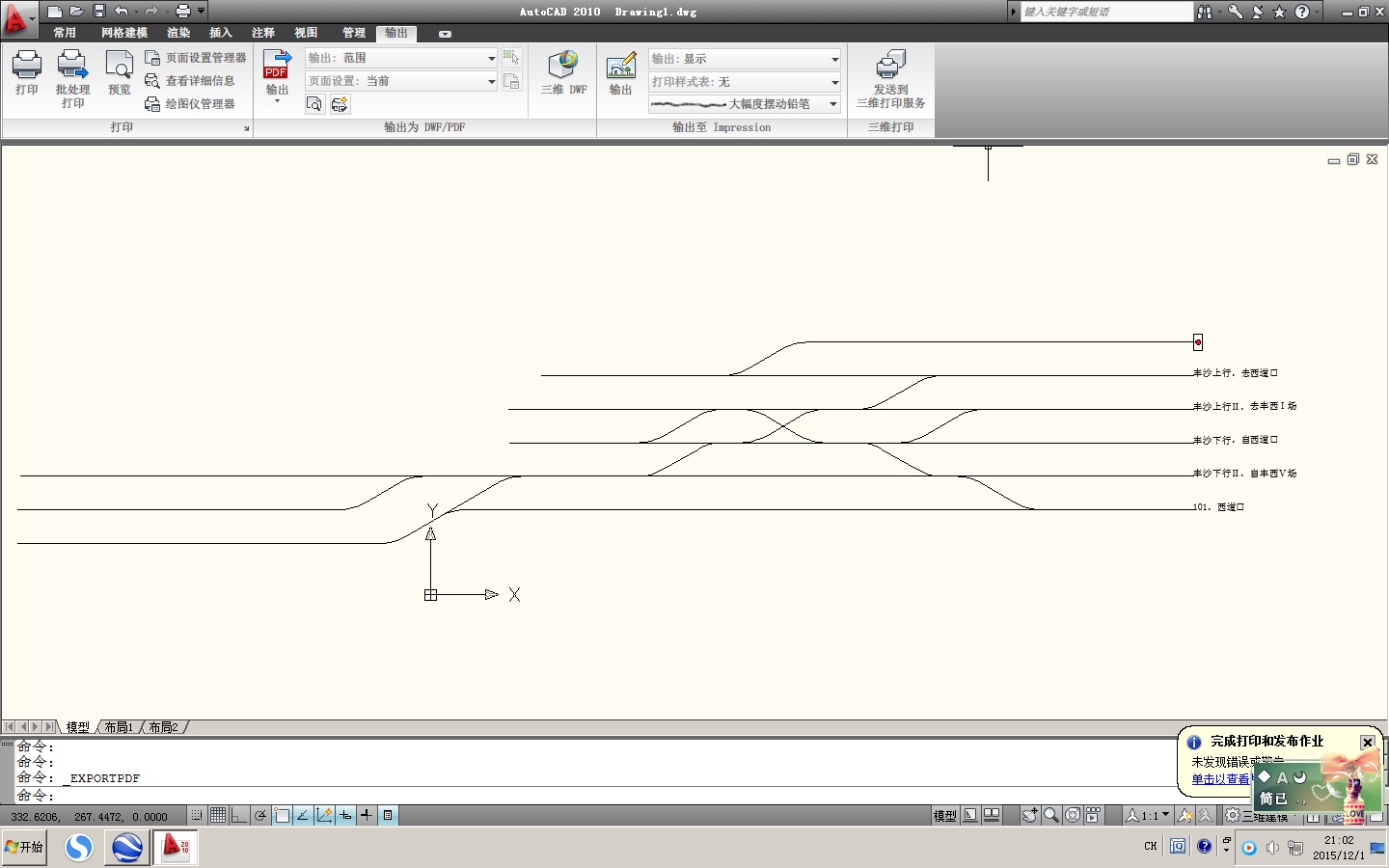Toggle Lineweight display in status bar
Screen dimensions: 1389x868
point(367,816)
